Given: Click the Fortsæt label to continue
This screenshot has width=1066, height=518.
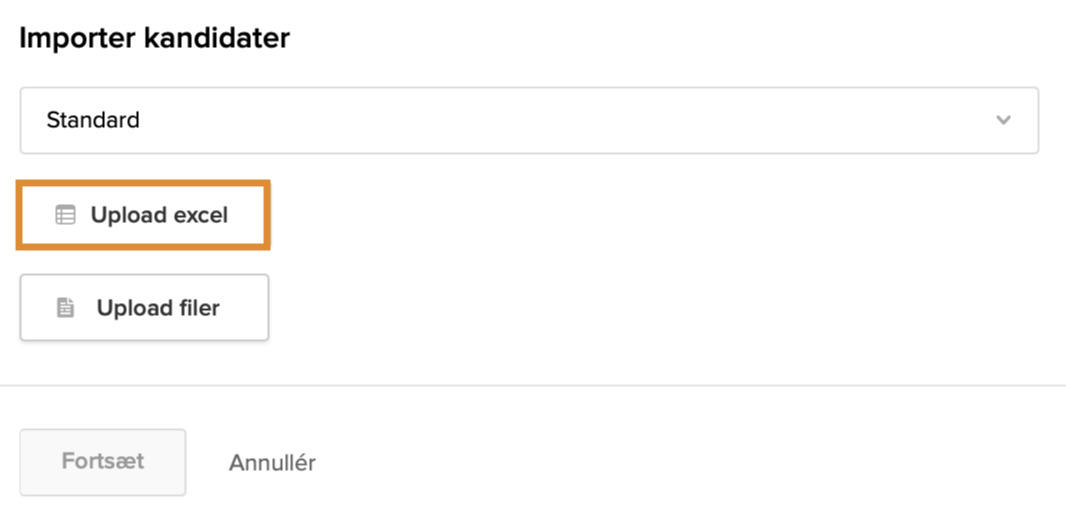Looking at the screenshot, I should click(x=103, y=461).
